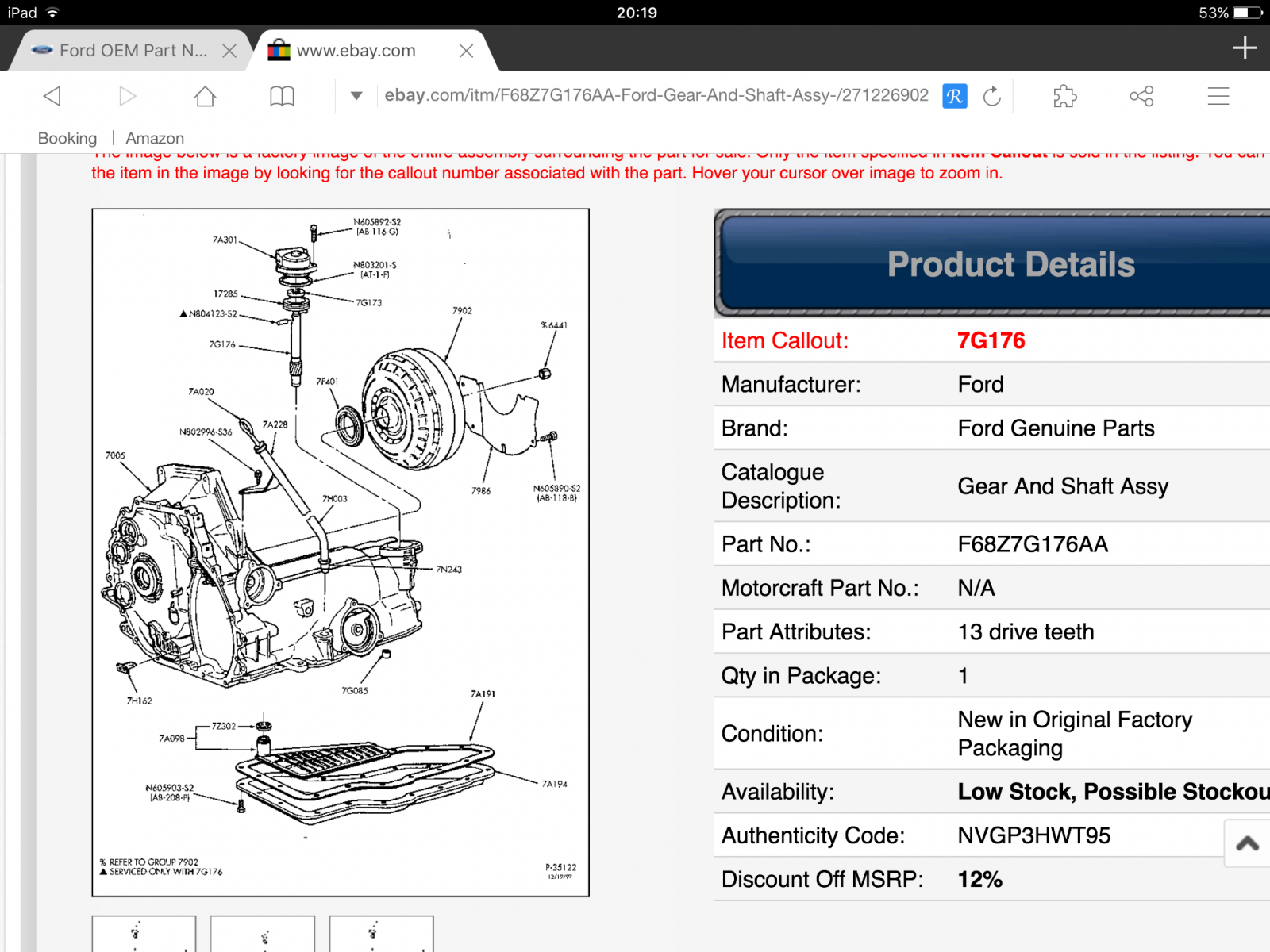Close the www.ebay.com tab
This screenshot has width=1270, height=952.
click(x=466, y=51)
